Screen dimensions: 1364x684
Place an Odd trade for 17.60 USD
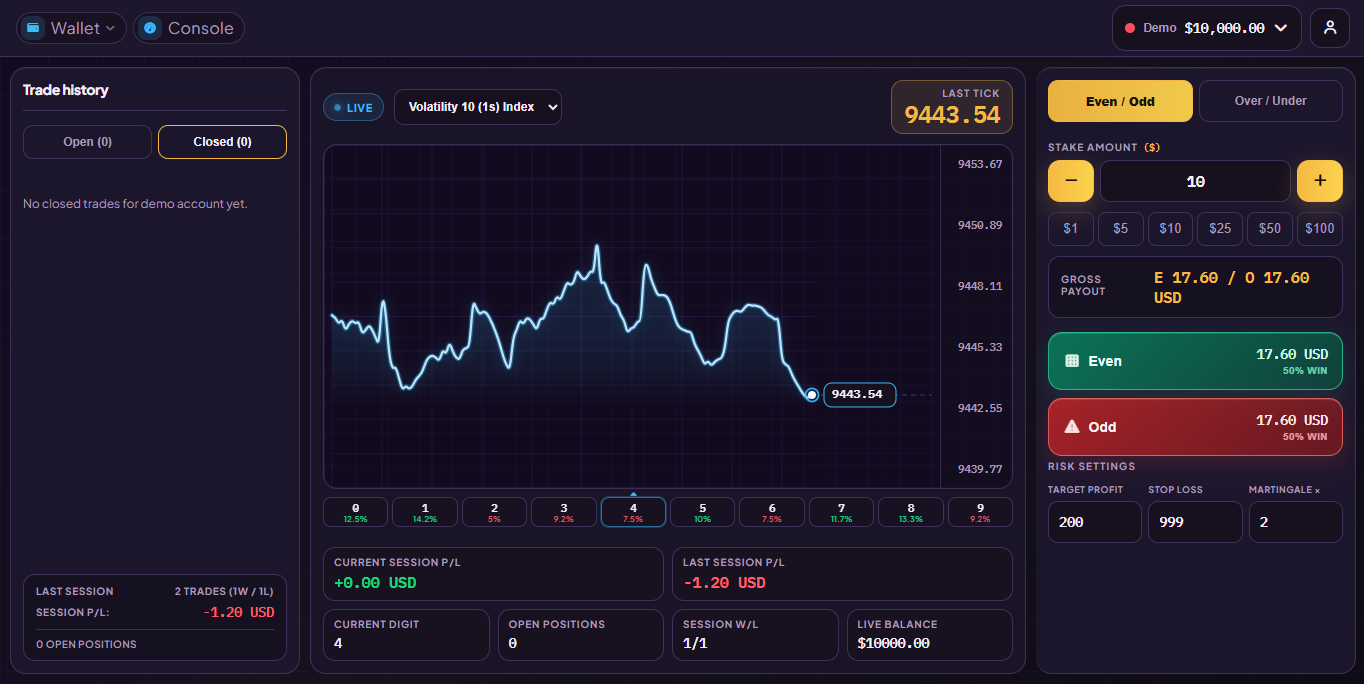pos(1195,427)
